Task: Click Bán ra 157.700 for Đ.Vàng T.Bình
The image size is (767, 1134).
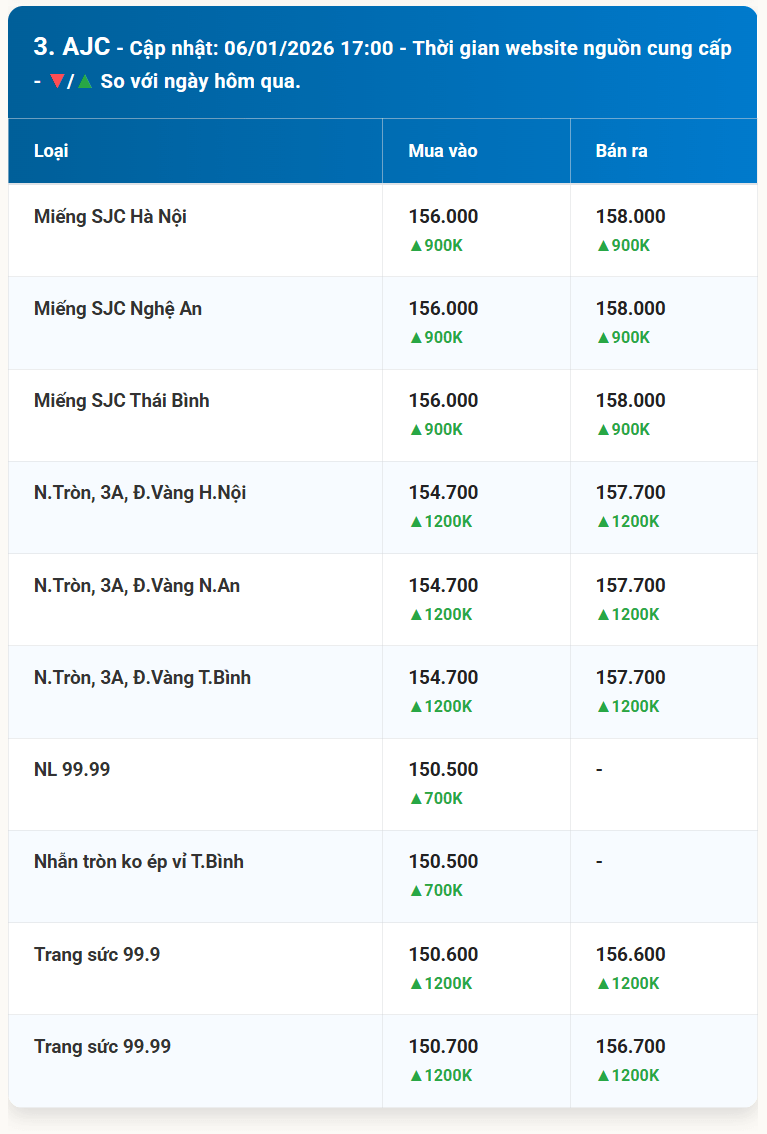Action: tap(630, 677)
